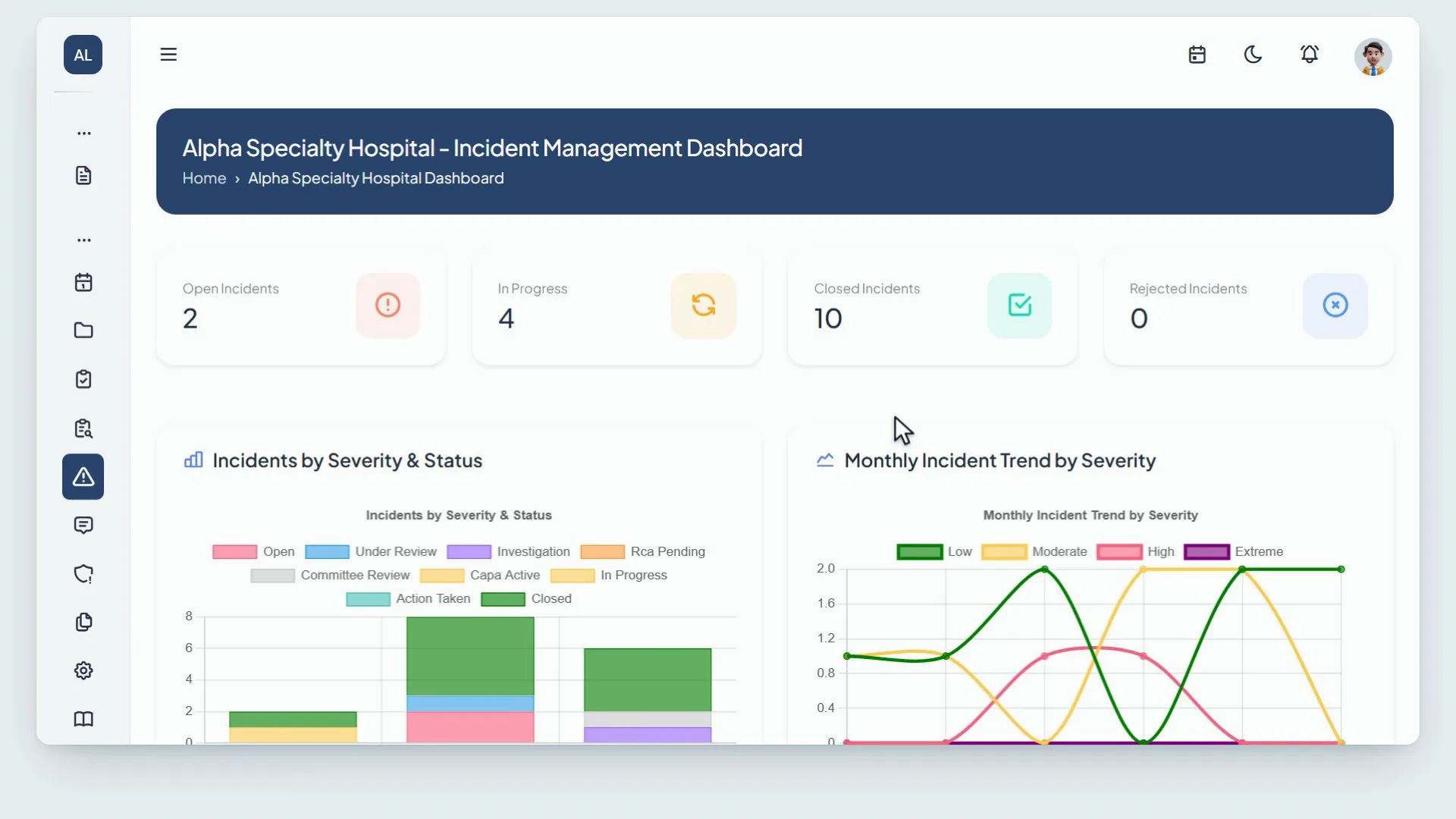Viewport: 1456px width, 819px height.
Task: Open the shield alert sidebar icon
Action: tap(83, 574)
